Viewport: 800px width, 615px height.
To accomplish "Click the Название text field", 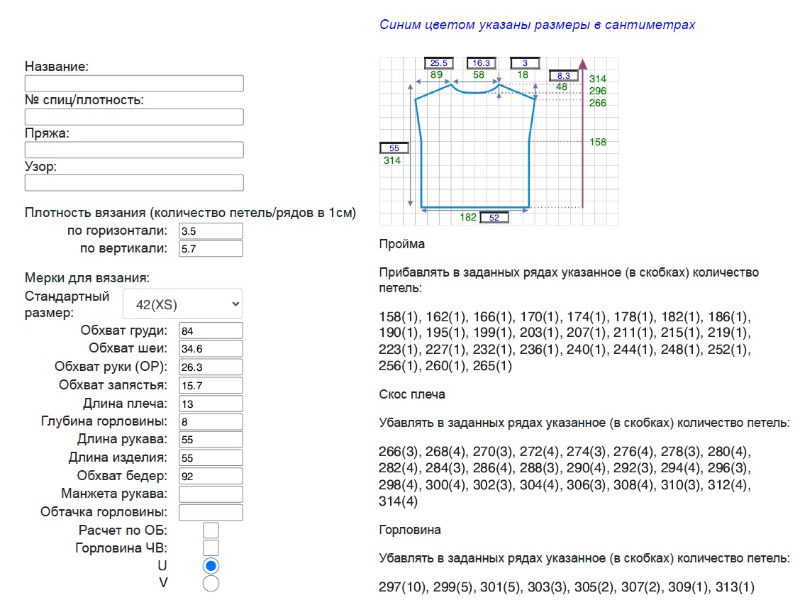I will [134, 84].
